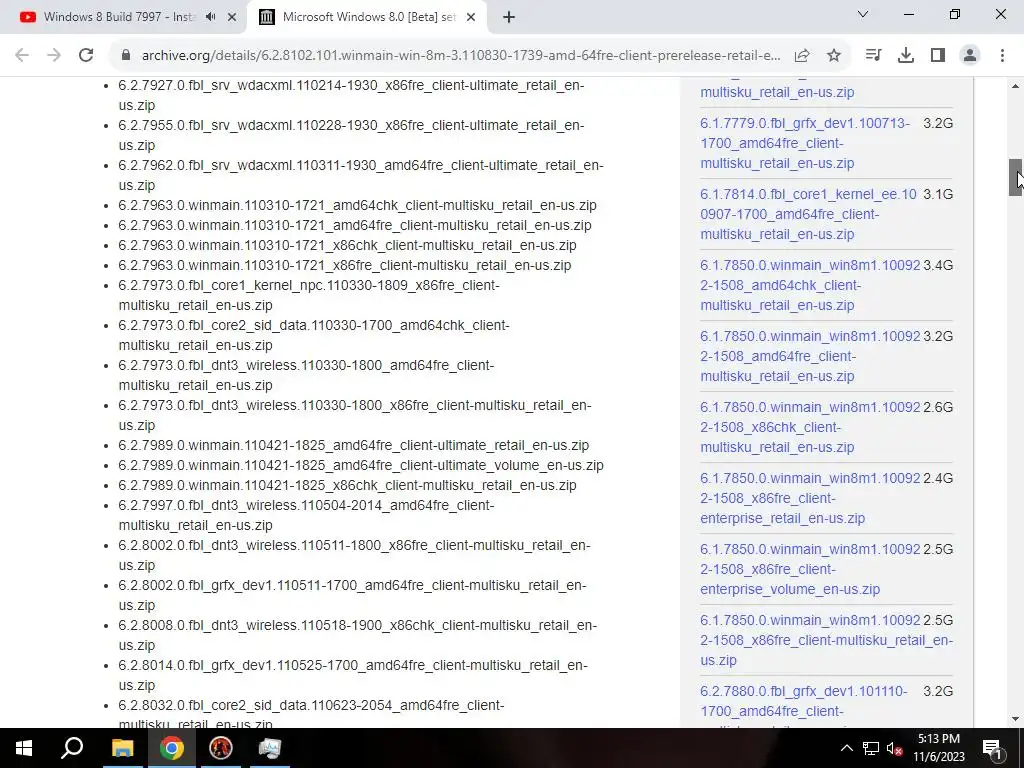This screenshot has width=1024, height=768.
Task: Go back to the previous page
Action: click(22, 56)
